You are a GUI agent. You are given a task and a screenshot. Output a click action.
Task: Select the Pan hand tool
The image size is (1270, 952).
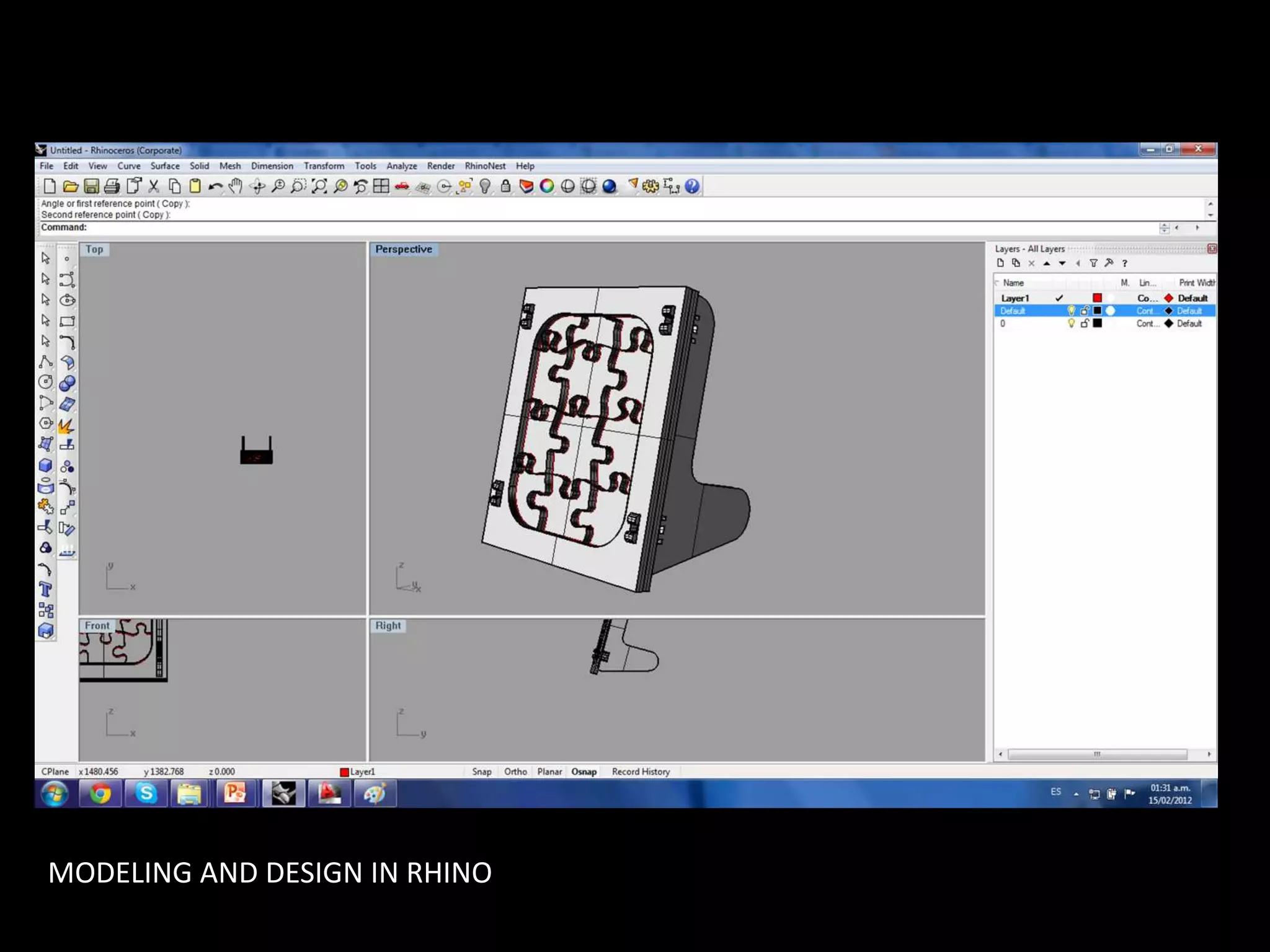(x=236, y=186)
